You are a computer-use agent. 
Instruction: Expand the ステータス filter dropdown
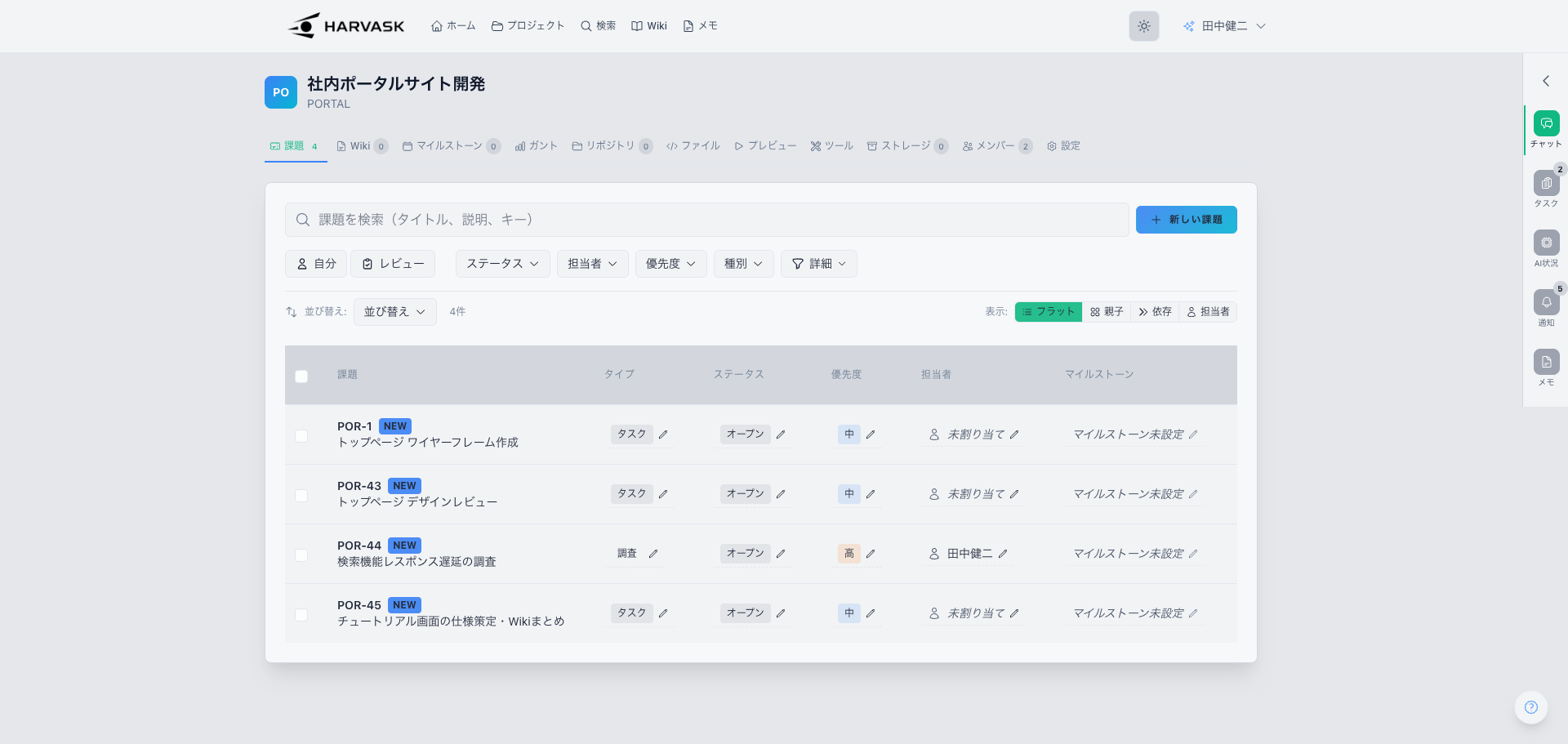point(502,264)
